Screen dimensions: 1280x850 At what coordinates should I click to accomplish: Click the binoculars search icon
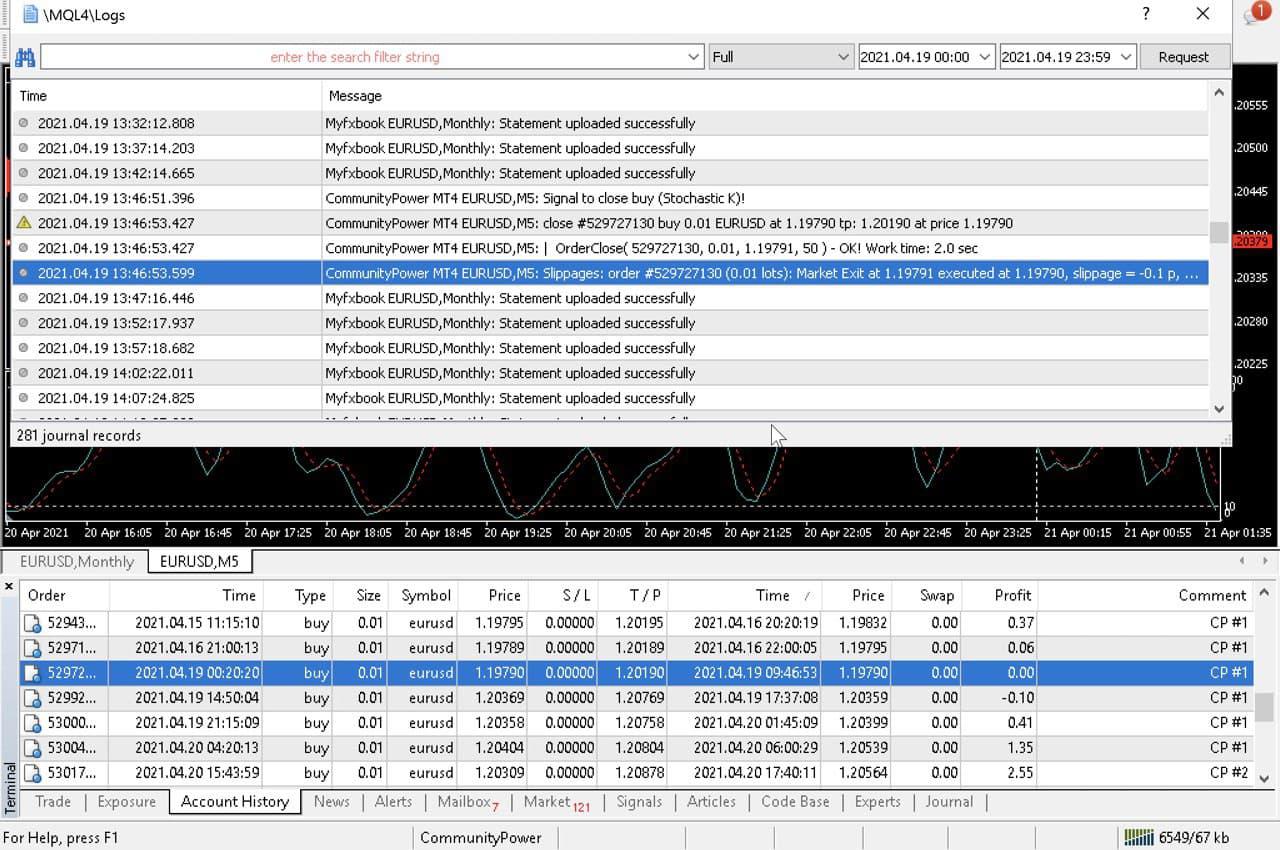(24, 57)
